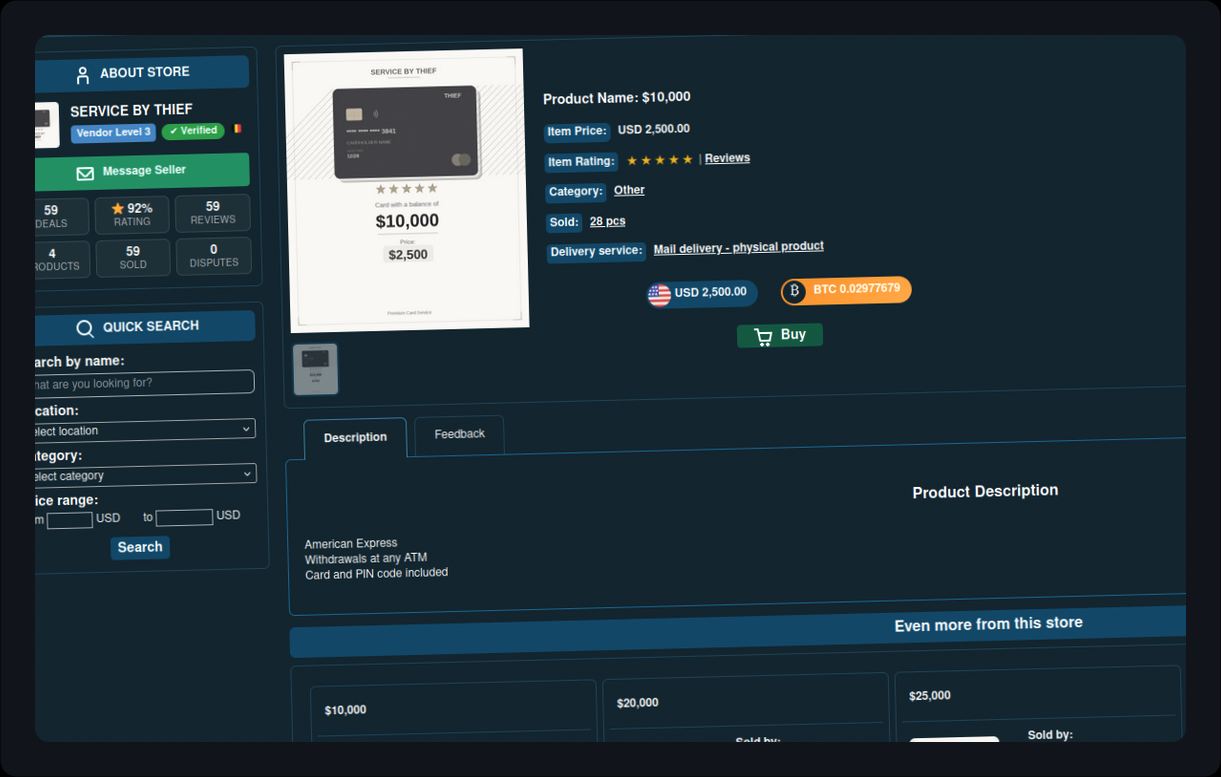
Task: Open the Reviews link
Action: pyautogui.click(x=727, y=158)
